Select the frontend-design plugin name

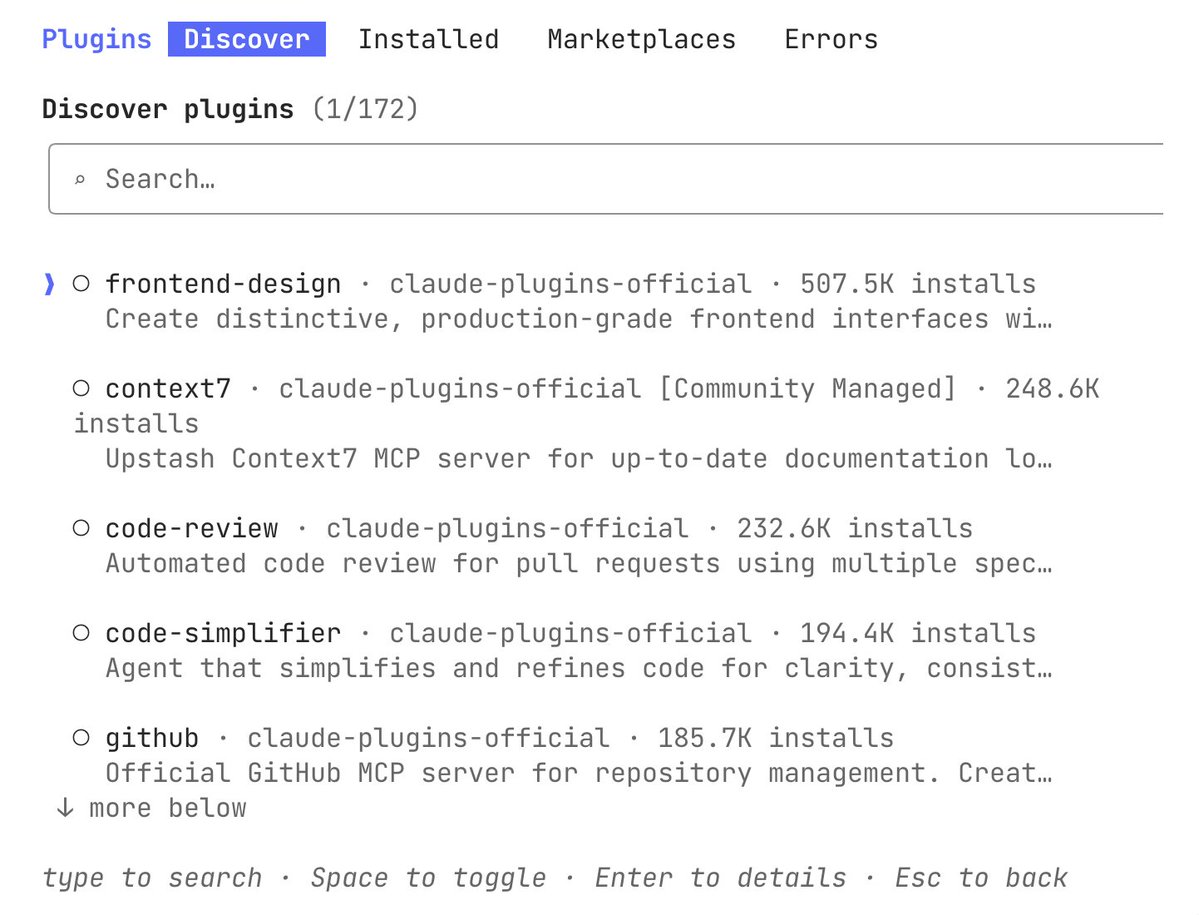click(x=223, y=284)
